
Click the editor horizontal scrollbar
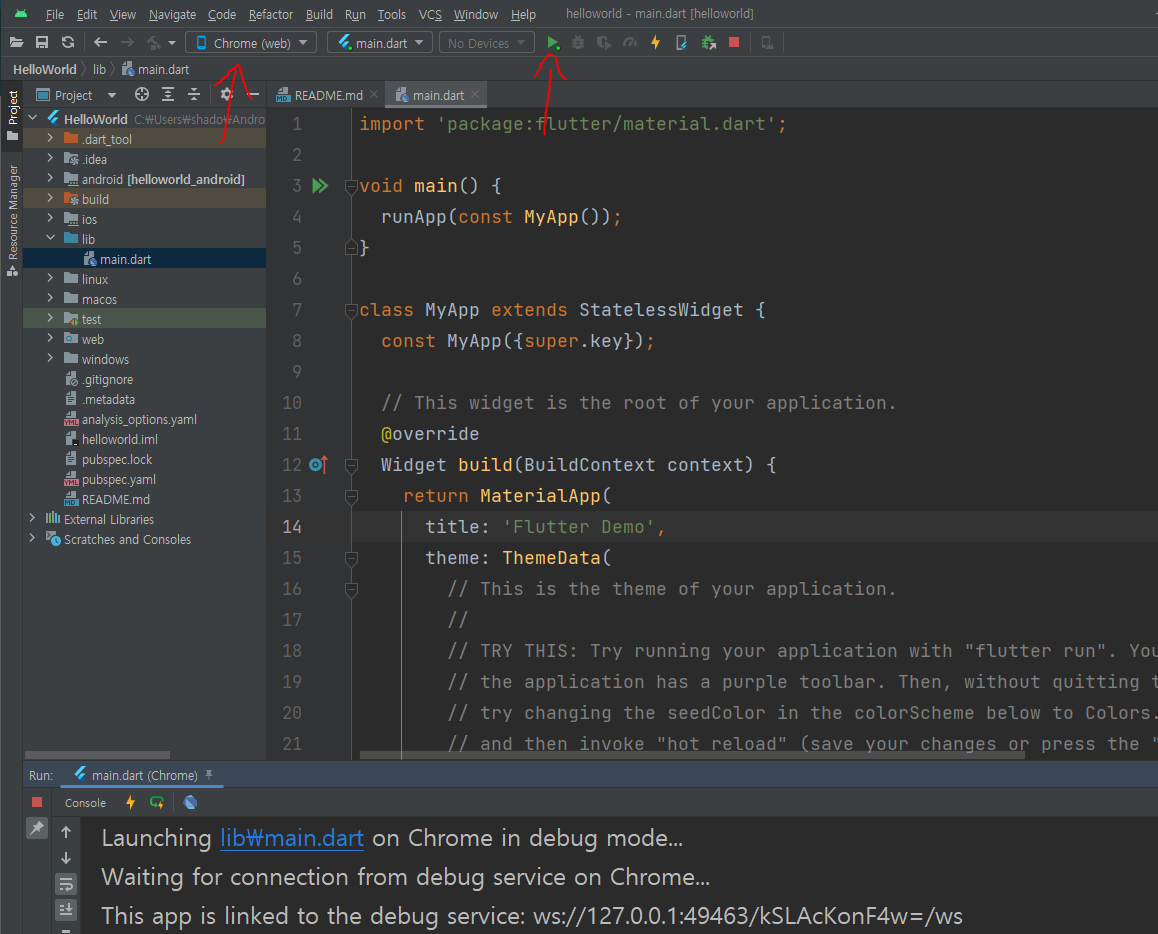click(692, 755)
